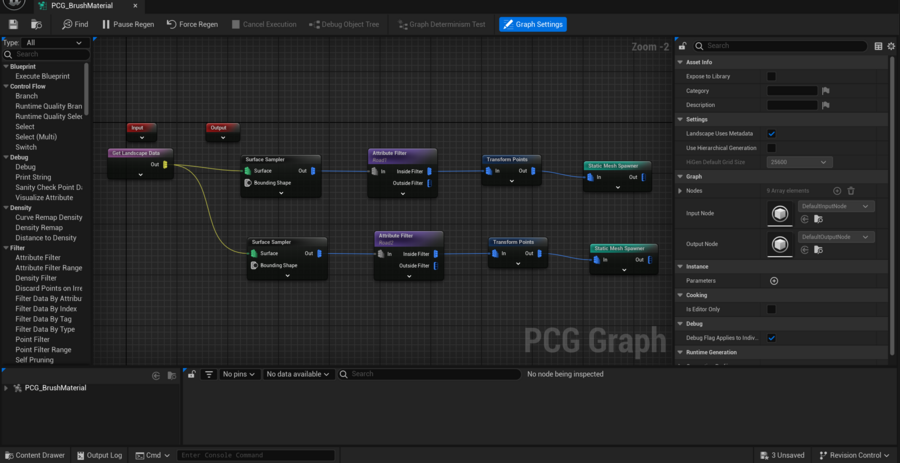Viewport: 900px width, 463px height.
Task: Click the lock icon in the details panel
Action: (x=682, y=46)
